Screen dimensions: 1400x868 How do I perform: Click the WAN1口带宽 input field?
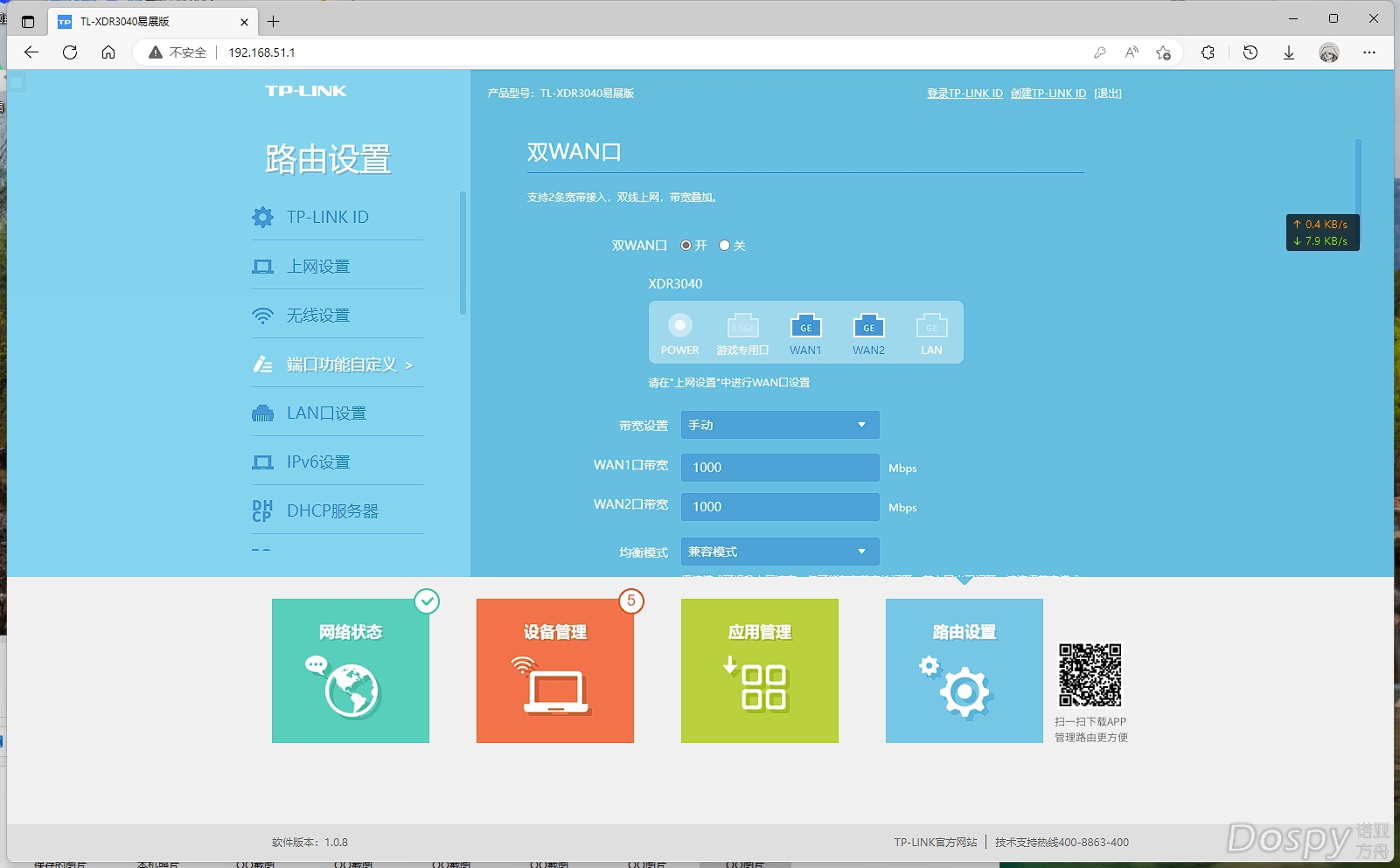point(779,468)
